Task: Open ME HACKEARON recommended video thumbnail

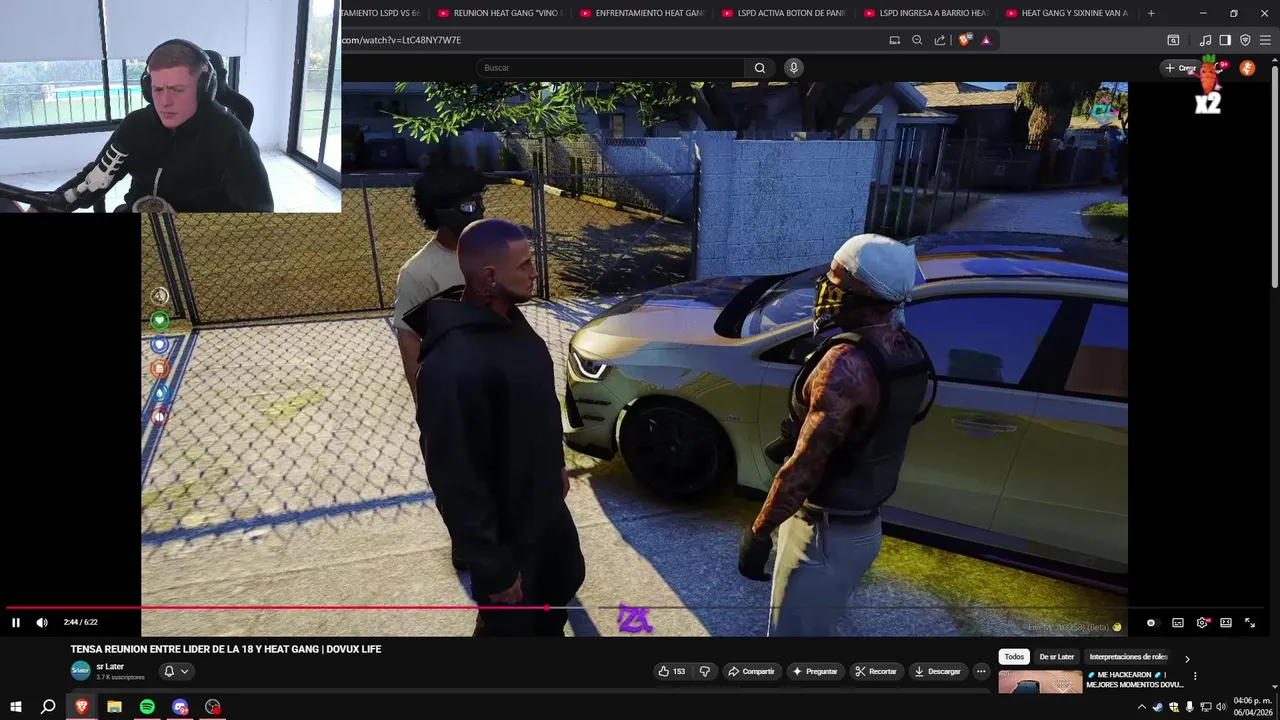Action: coord(1040,681)
